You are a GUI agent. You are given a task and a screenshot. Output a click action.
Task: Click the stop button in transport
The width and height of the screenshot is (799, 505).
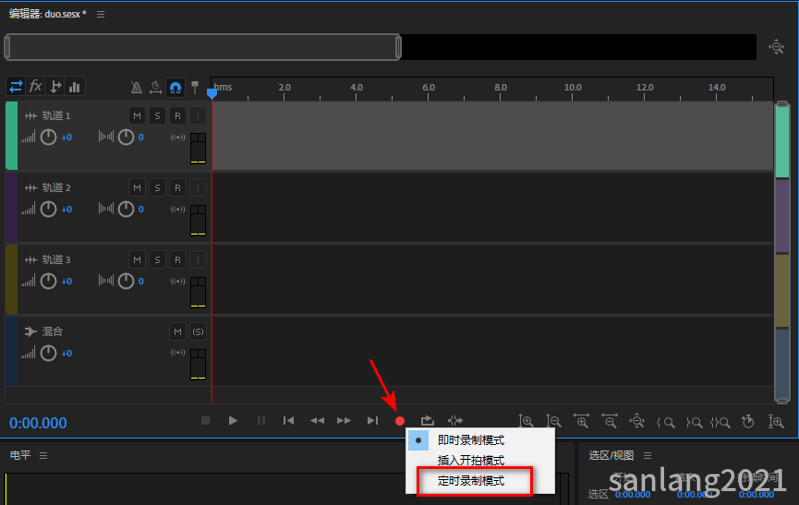205,420
